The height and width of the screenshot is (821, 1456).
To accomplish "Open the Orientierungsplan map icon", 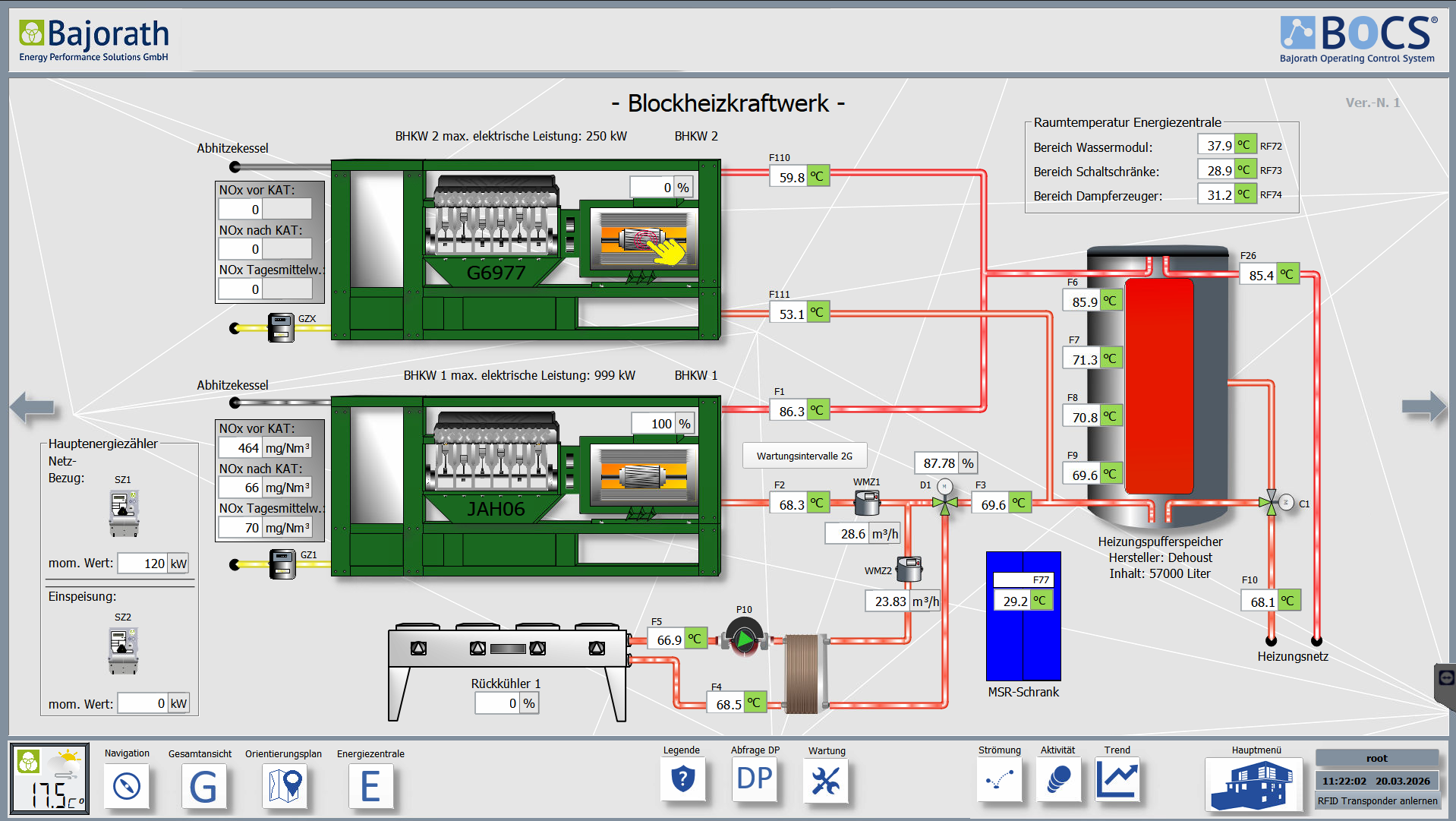I will [285, 785].
